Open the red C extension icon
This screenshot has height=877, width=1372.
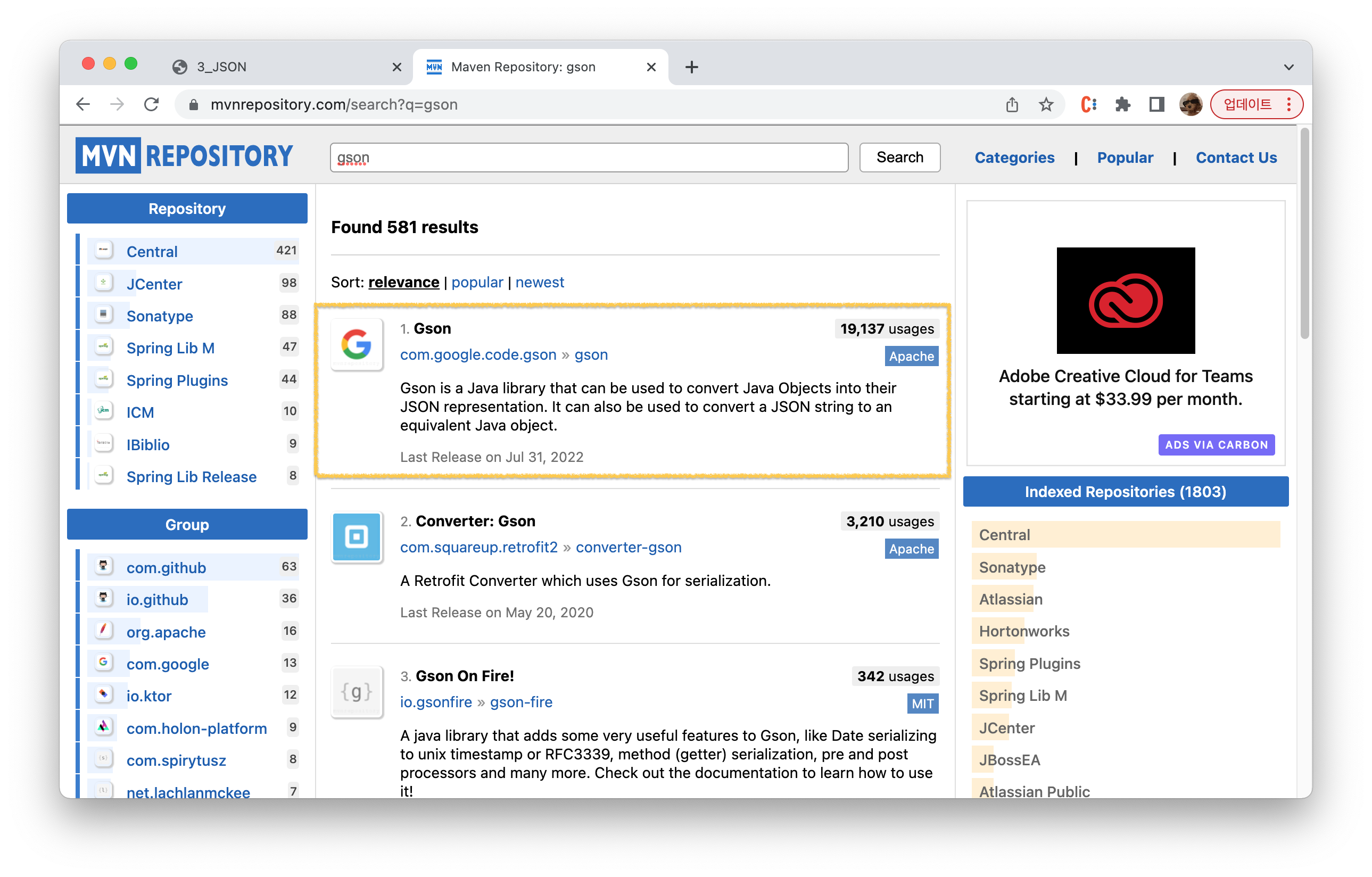point(1088,104)
